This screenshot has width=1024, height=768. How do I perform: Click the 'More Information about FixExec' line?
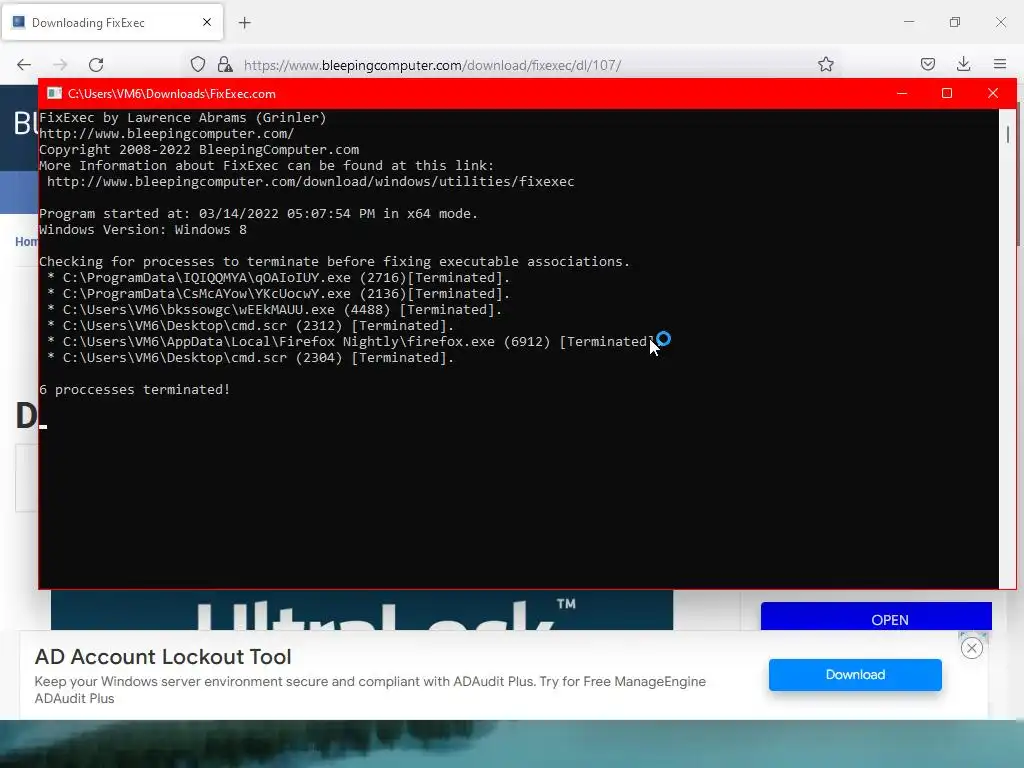pyautogui.click(x=267, y=166)
